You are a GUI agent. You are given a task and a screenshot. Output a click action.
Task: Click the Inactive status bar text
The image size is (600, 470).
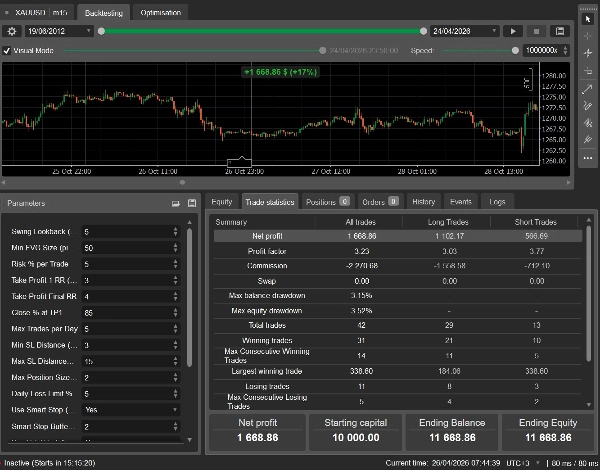pyautogui.click(x=50, y=463)
